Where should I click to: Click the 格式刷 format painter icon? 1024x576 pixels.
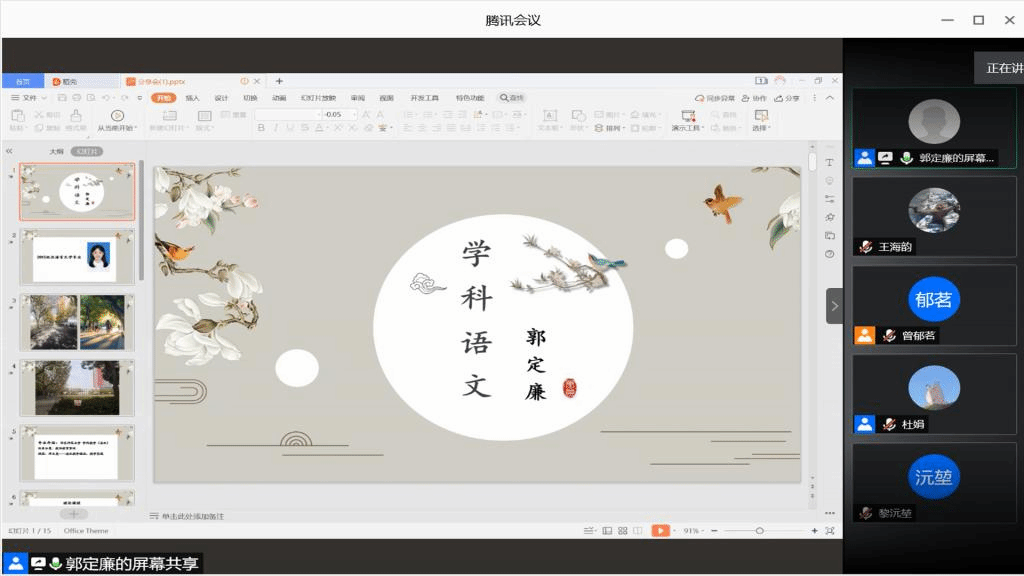[x=75, y=116]
